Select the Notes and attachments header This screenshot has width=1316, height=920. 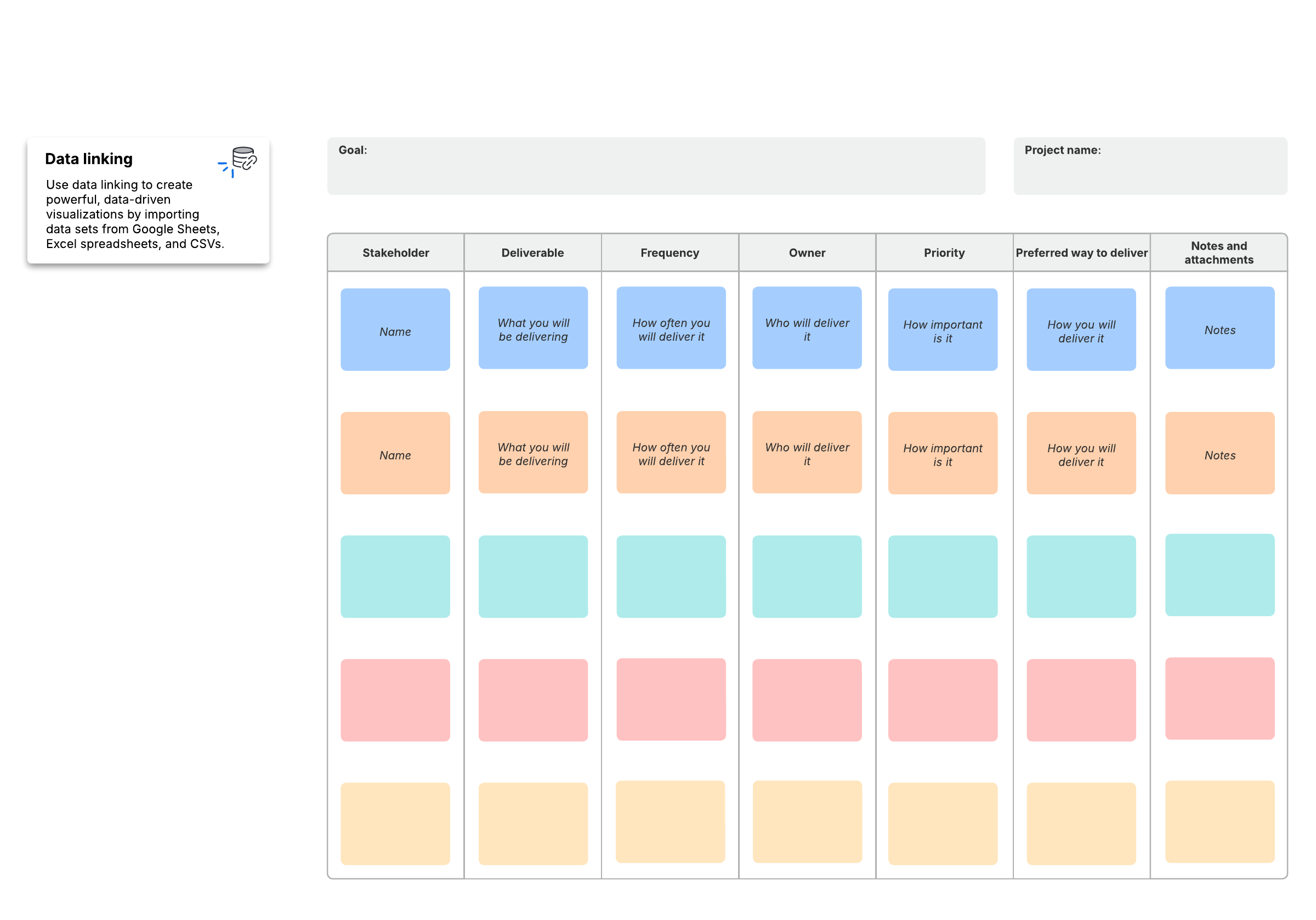(1218, 253)
